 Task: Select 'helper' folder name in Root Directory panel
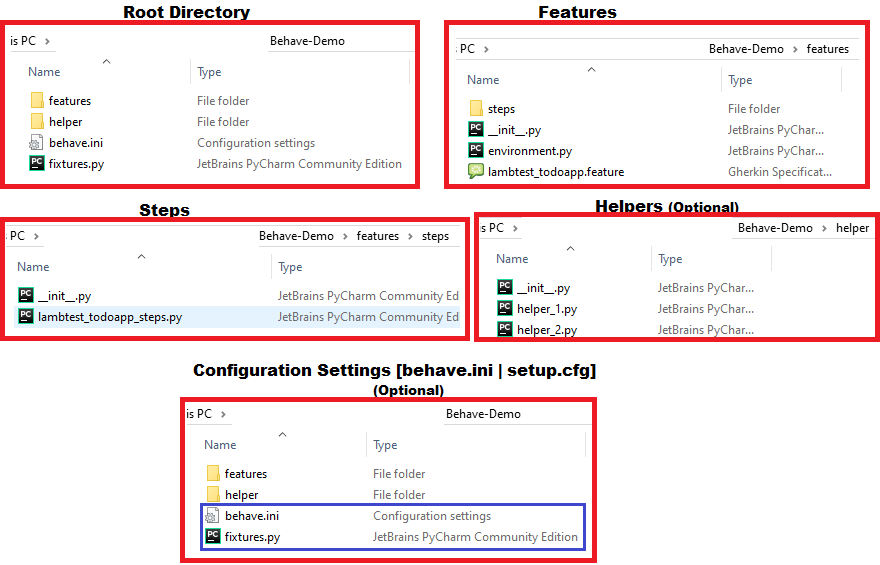65,122
